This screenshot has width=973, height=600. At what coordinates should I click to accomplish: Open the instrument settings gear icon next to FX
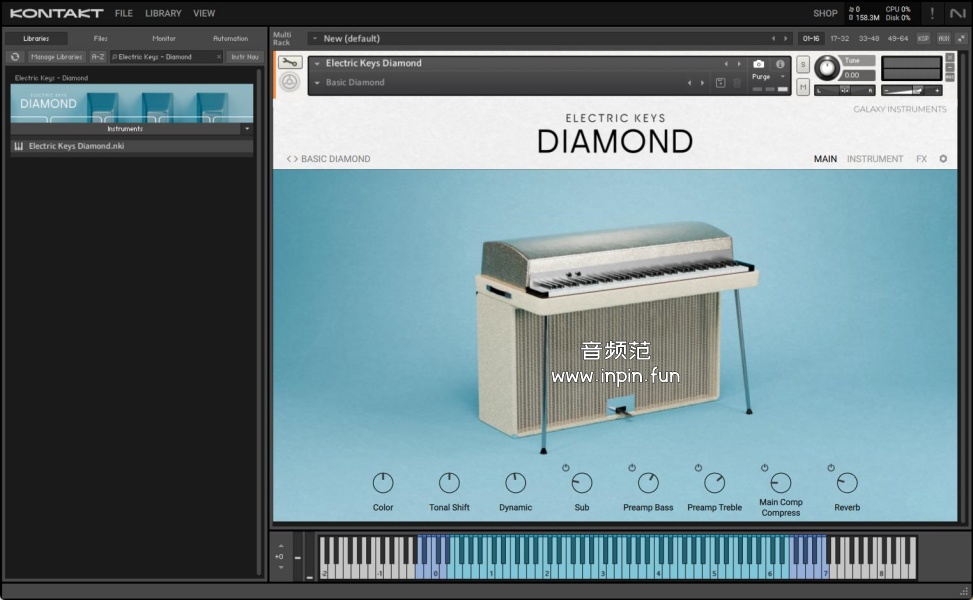click(943, 159)
